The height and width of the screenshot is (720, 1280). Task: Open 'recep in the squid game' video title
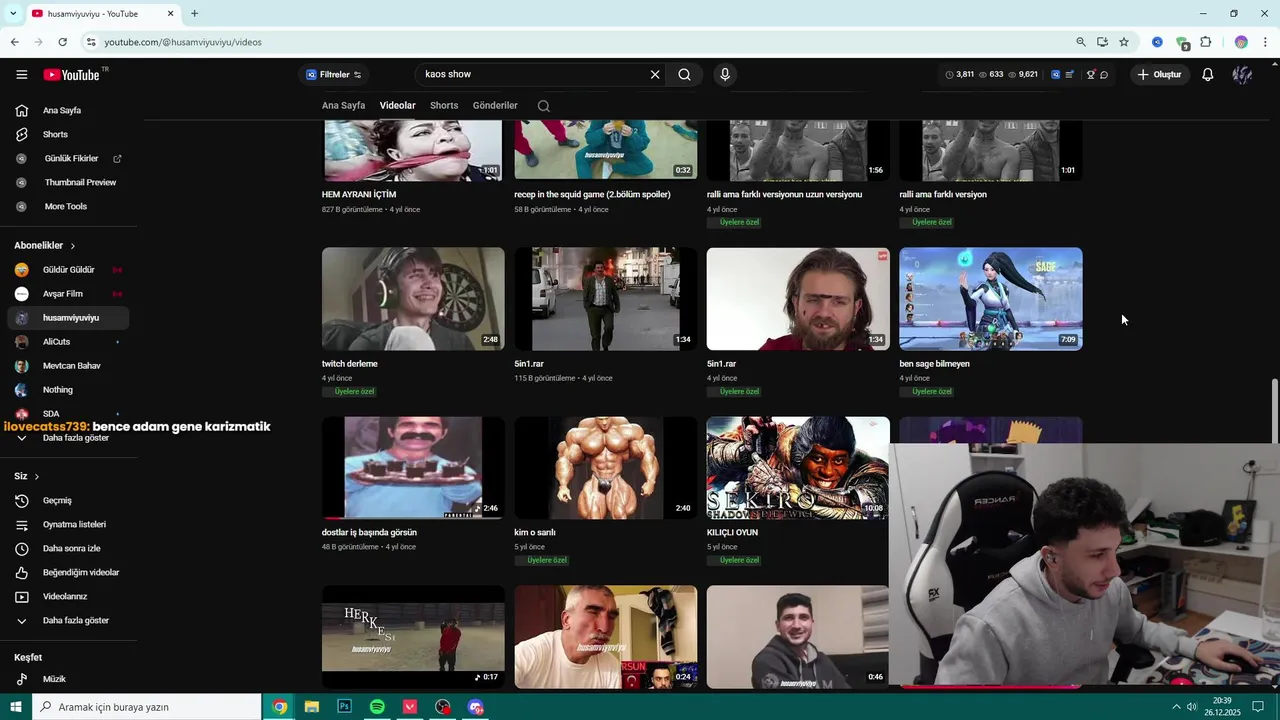pyautogui.click(x=592, y=195)
